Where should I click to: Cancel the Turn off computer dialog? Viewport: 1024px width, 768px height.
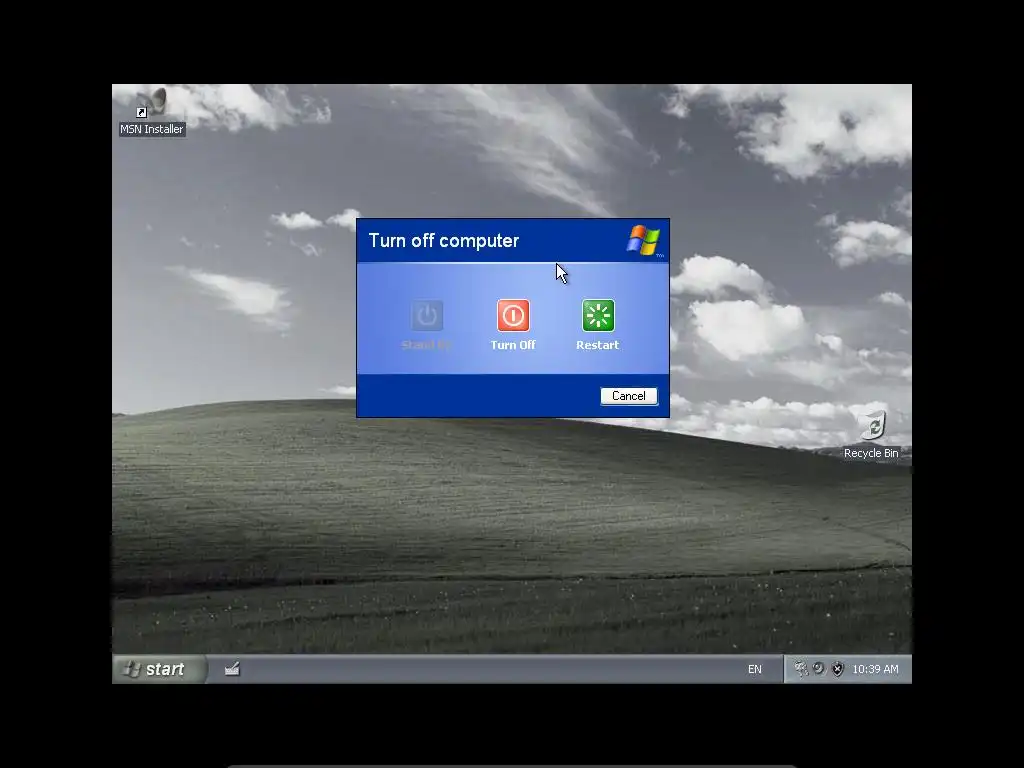(628, 396)
